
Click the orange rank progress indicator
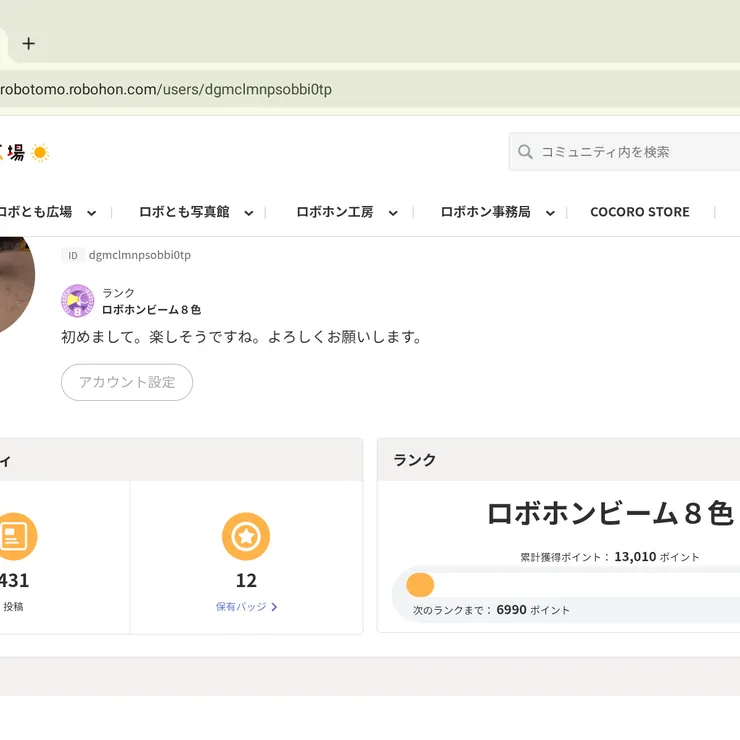pyautogui.click(x=420, y=585)
